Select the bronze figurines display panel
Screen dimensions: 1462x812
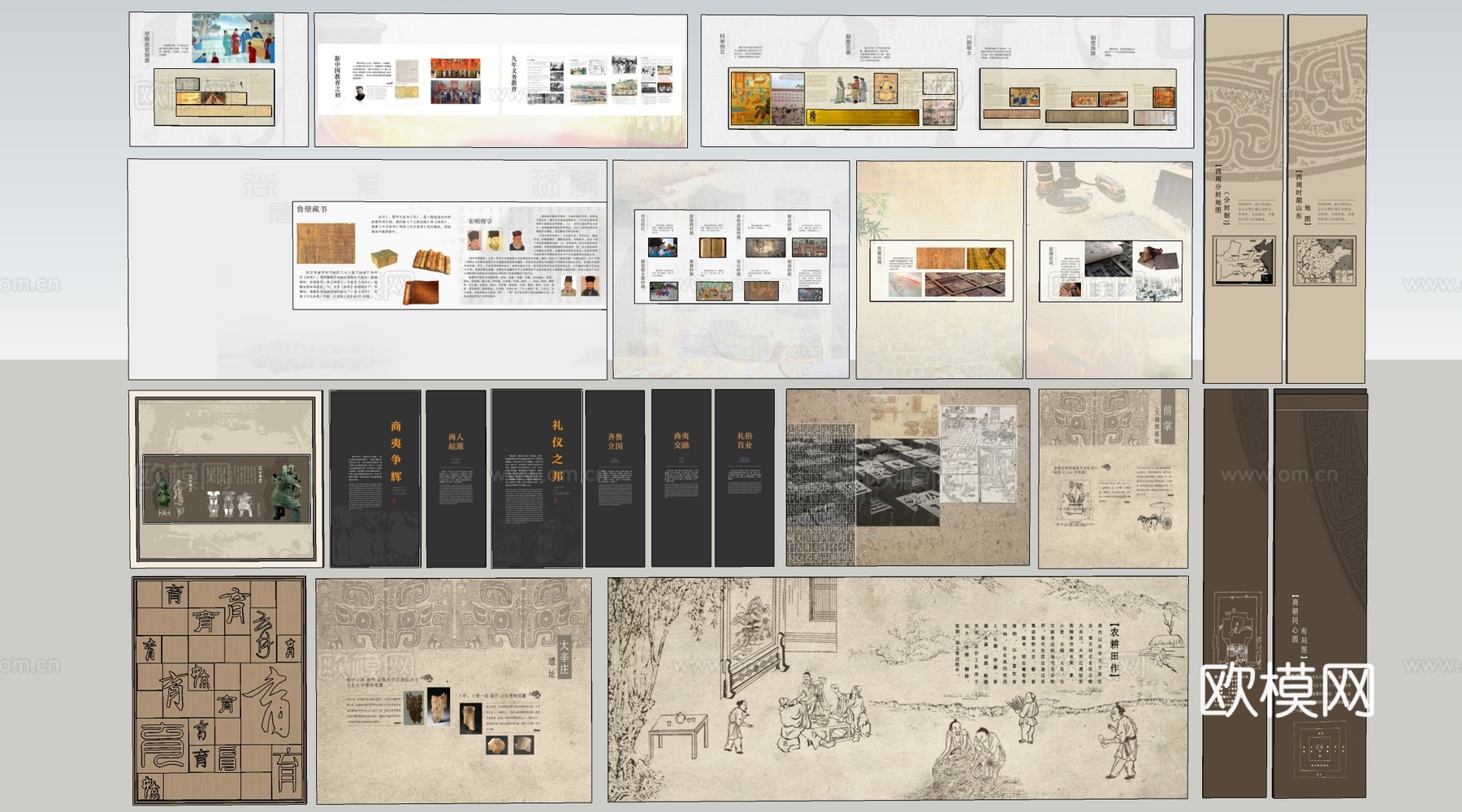(x=226, y=479)
